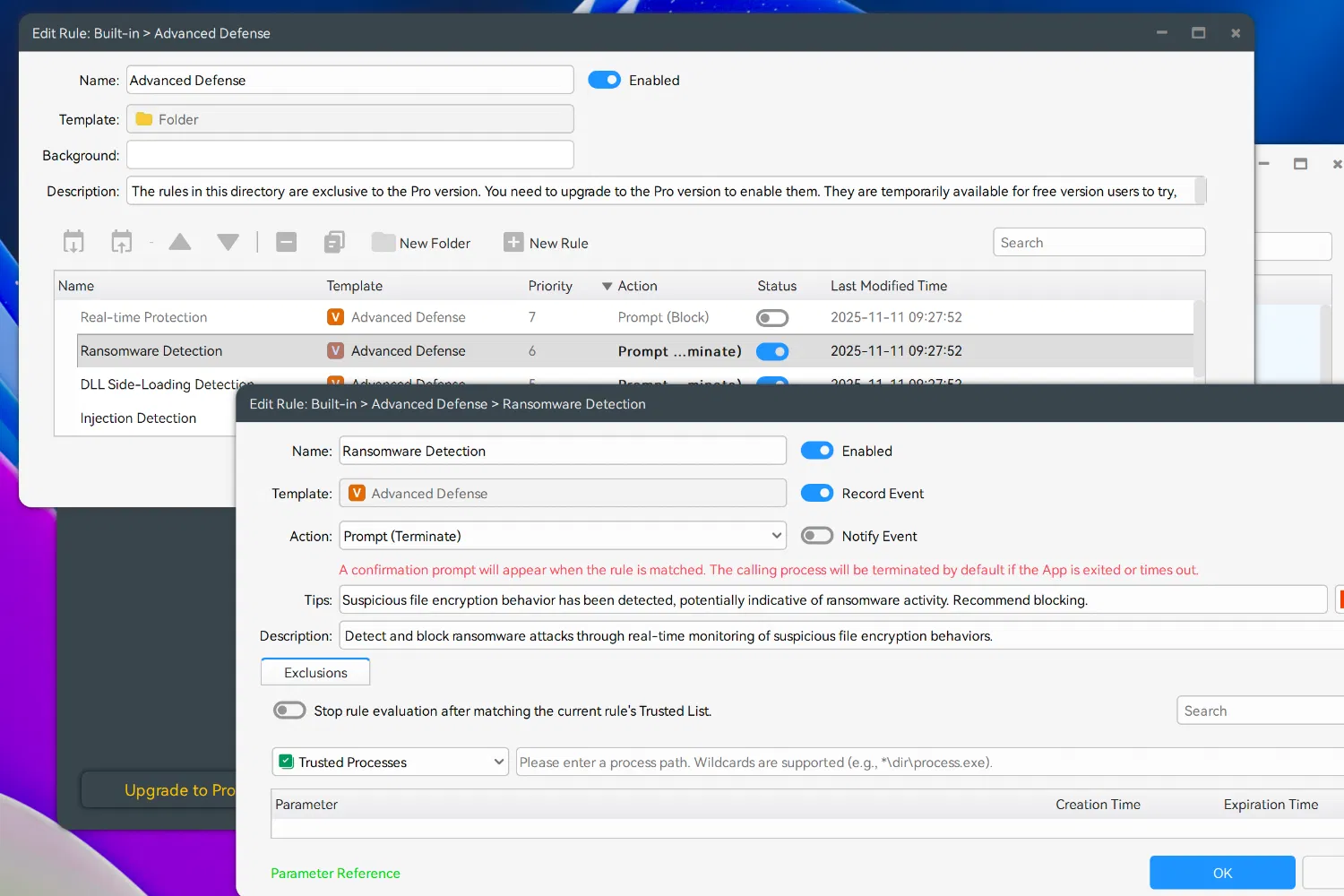The image size is (1344, 896).
Task: Select the DLL Side-Loading Detection rule
Action: pos(167,384)
